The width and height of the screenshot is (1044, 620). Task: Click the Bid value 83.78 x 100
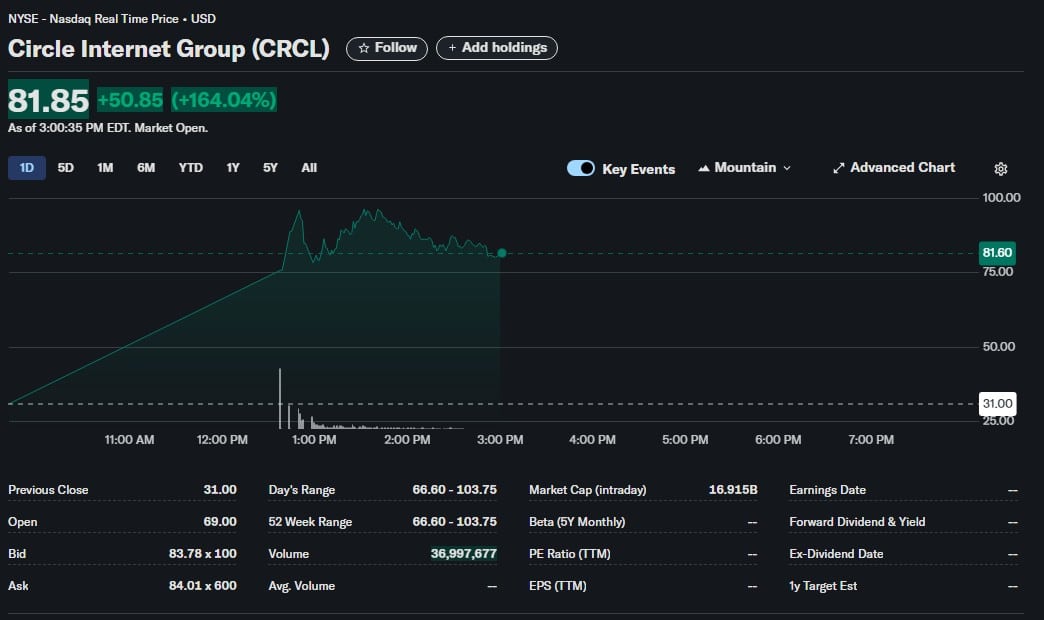click(x=202, y=553)
